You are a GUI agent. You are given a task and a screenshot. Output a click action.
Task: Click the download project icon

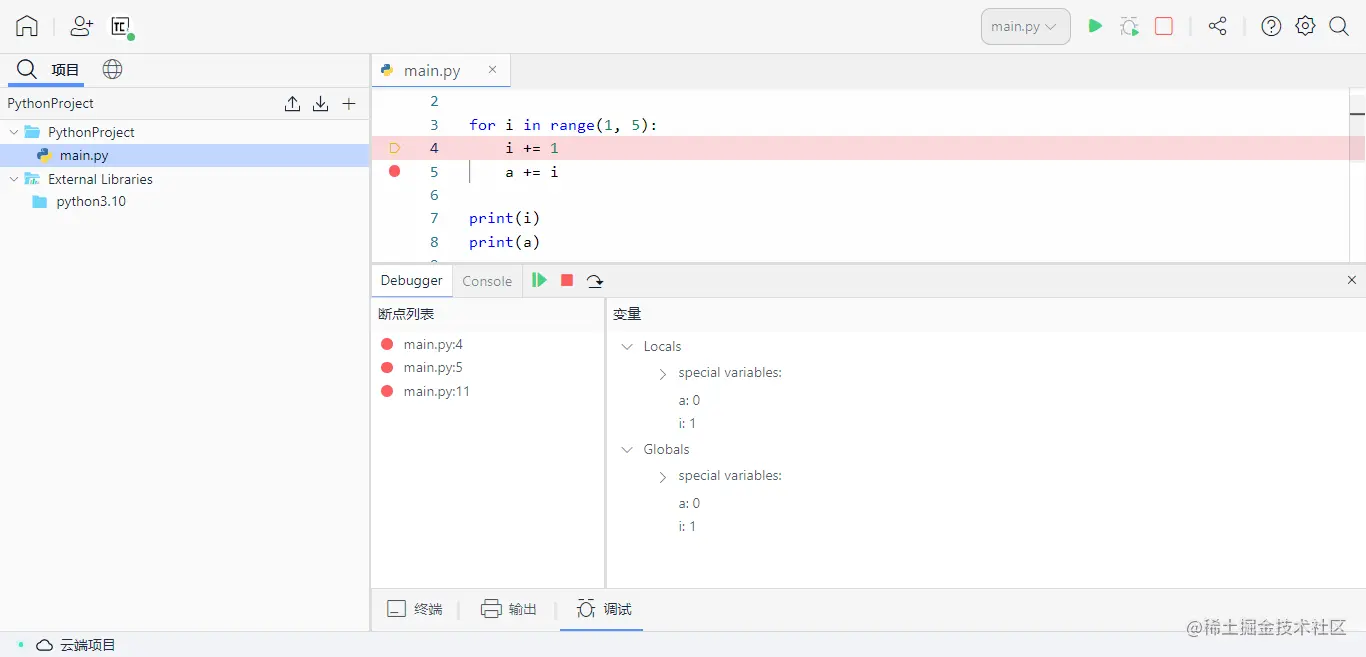pos(320,103)
